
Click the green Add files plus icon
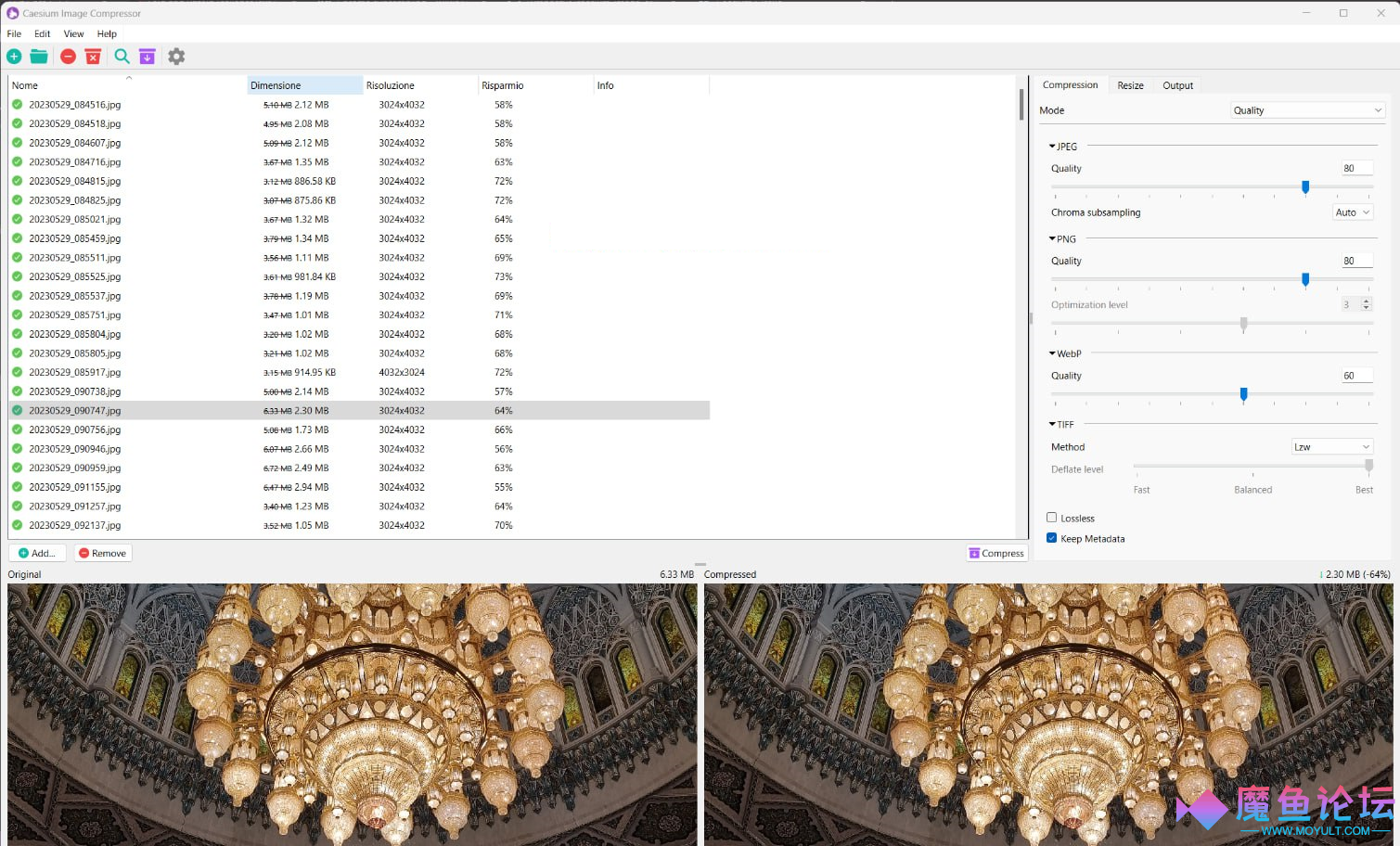pyautogui.click(x=14, y=57)
